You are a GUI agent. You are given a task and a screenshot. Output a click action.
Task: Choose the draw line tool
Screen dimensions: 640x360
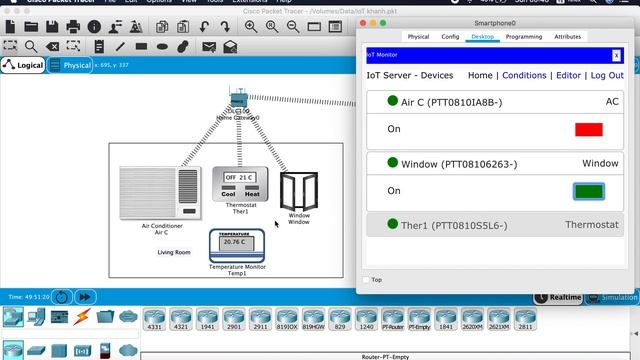click(x=120, y=47)
